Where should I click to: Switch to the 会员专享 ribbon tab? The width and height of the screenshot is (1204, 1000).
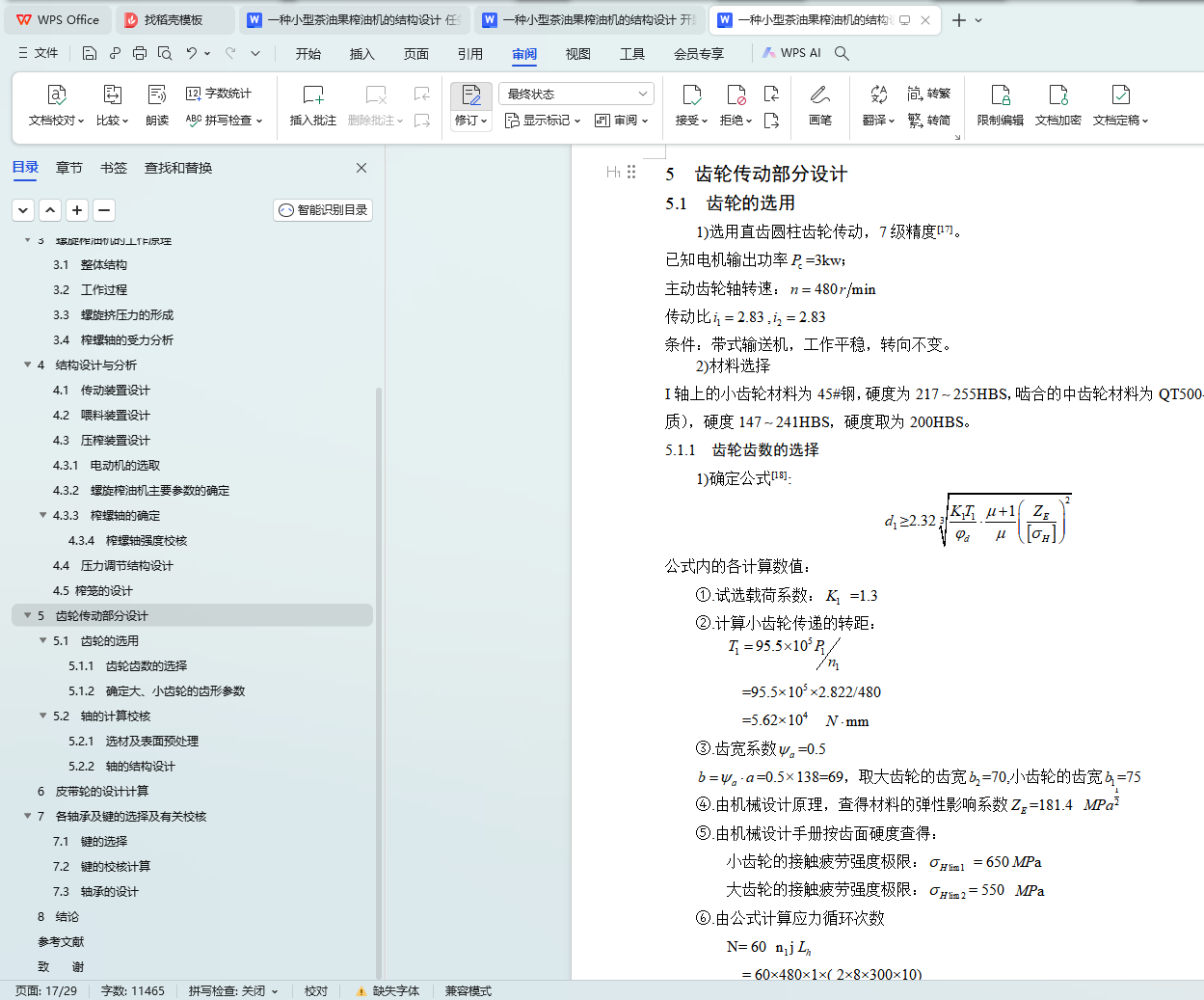[699, 54]
